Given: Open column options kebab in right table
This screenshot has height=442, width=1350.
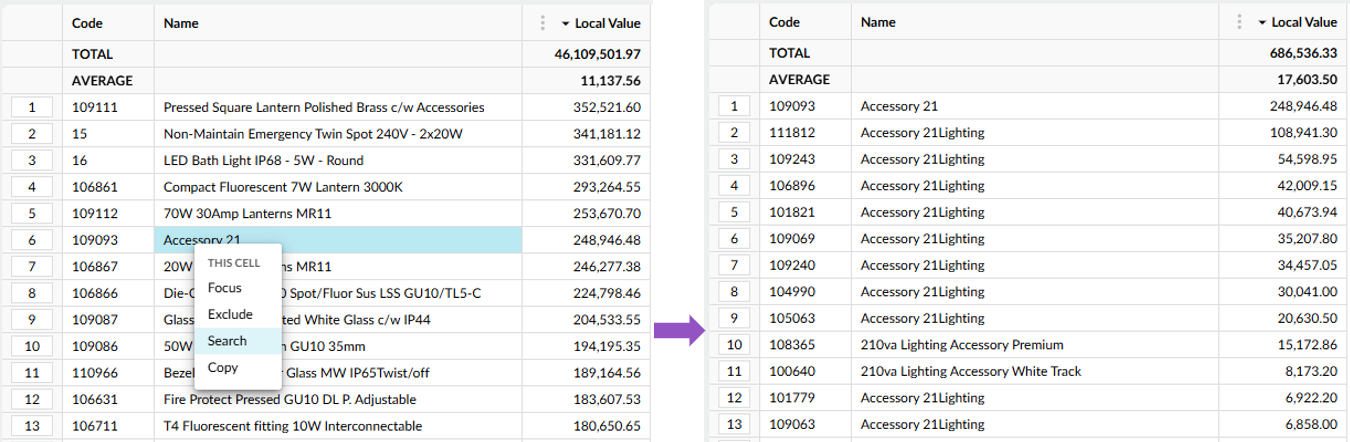Looking at the screenshot, I should (x=1239, y=22).
